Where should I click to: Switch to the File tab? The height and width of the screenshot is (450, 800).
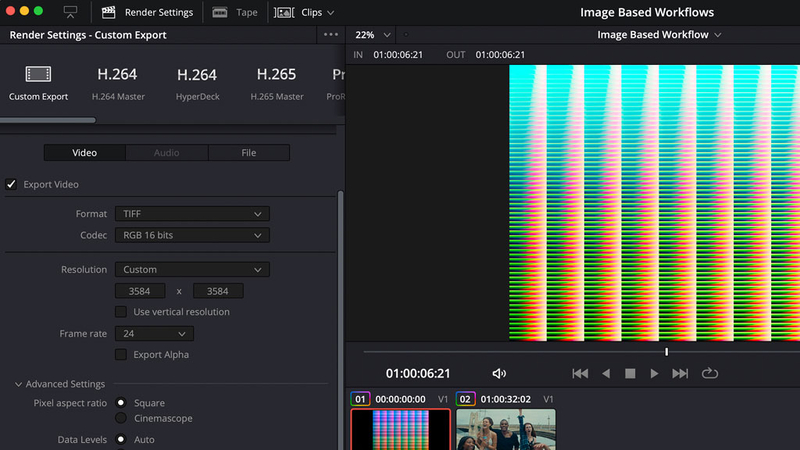click(249, 153)
